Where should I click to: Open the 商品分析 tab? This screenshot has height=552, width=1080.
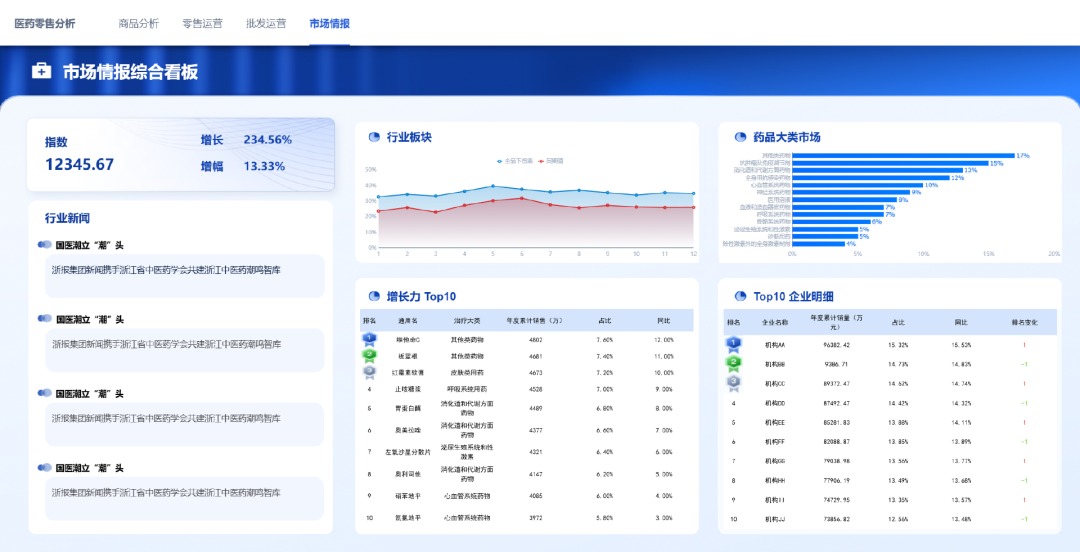[138, 23]
